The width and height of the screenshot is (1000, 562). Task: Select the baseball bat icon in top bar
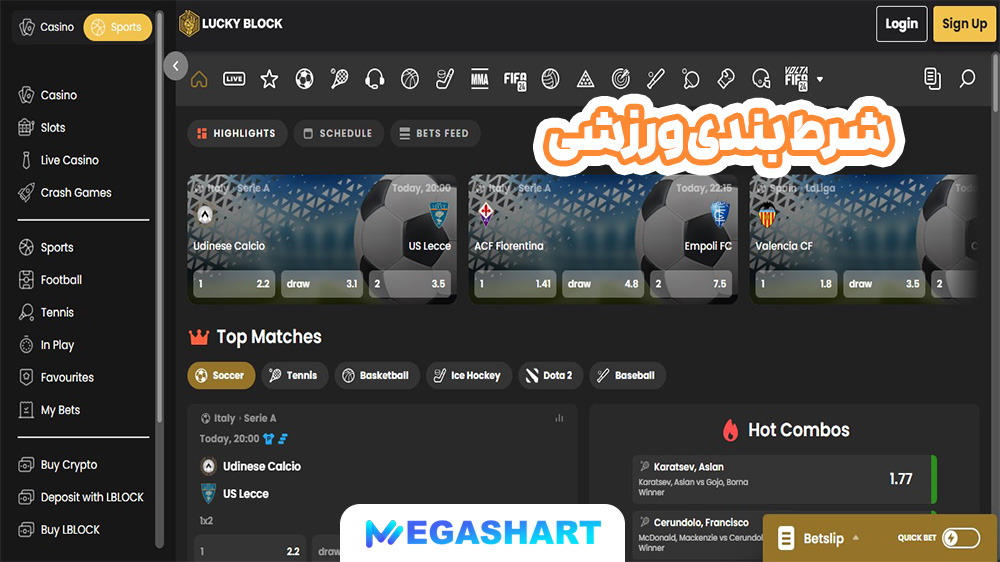pyautogui.click(x=656, y=79)
